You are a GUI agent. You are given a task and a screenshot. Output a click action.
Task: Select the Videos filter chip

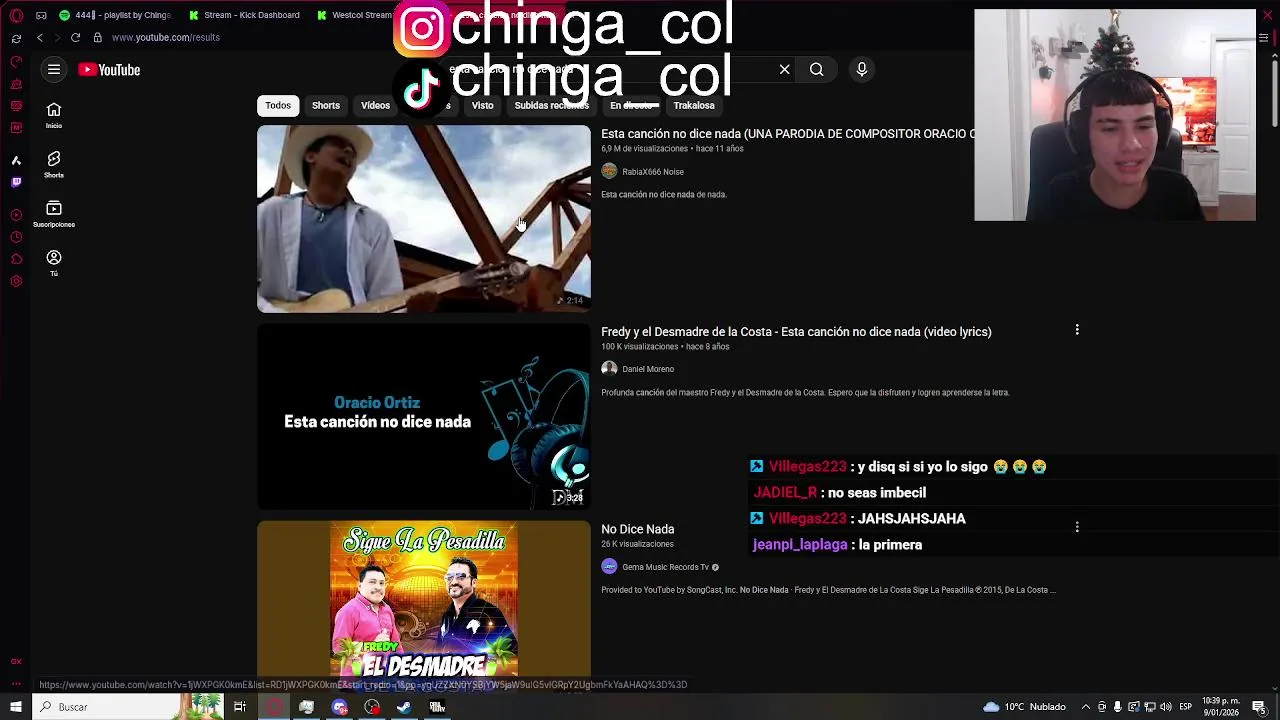point(375,105)
